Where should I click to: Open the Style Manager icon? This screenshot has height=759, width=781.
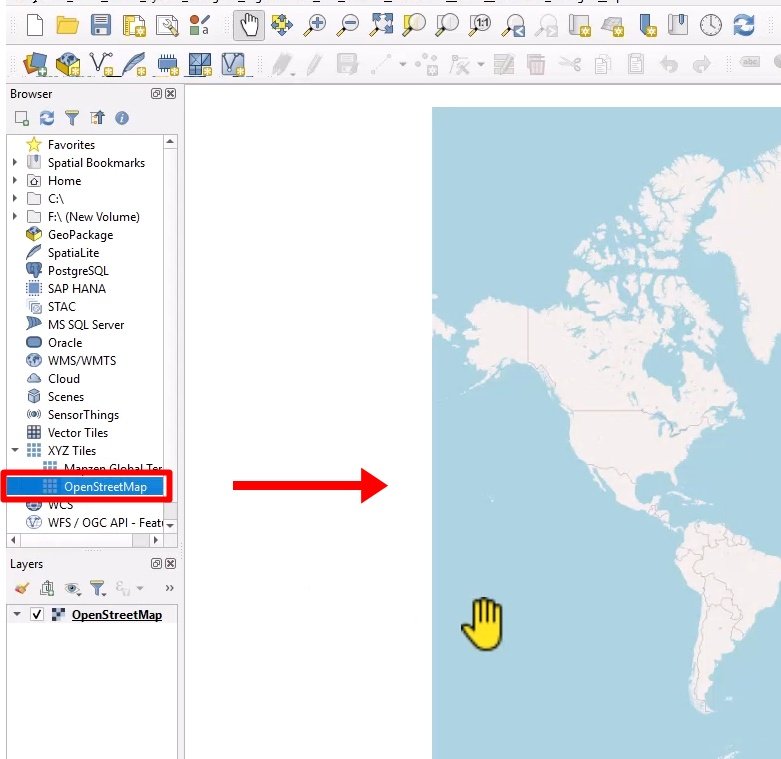tap(200, 25)
